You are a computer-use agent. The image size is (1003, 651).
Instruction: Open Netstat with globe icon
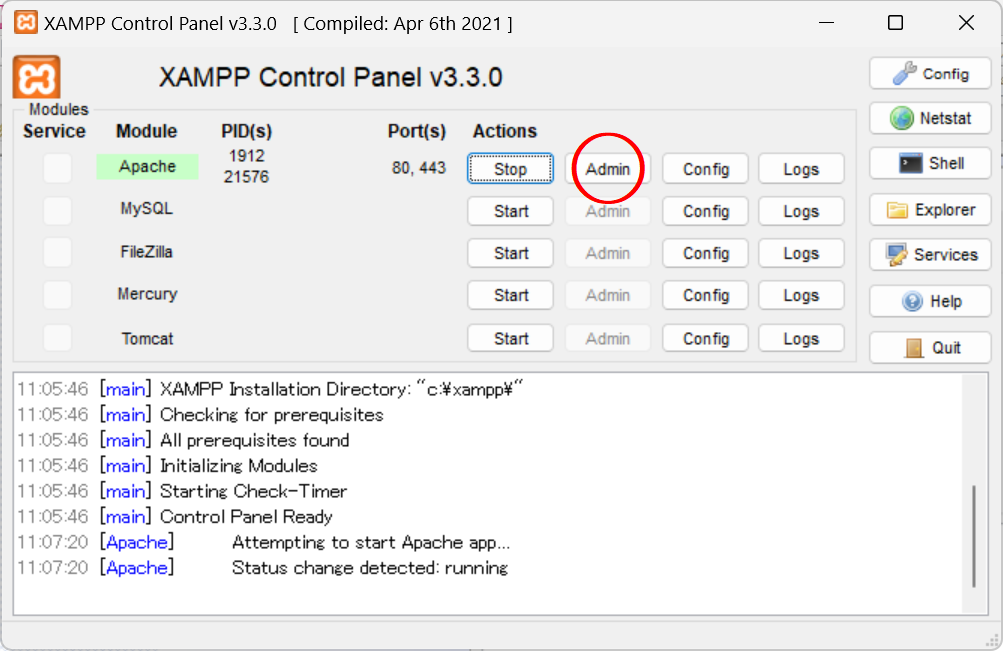point(930,118)
